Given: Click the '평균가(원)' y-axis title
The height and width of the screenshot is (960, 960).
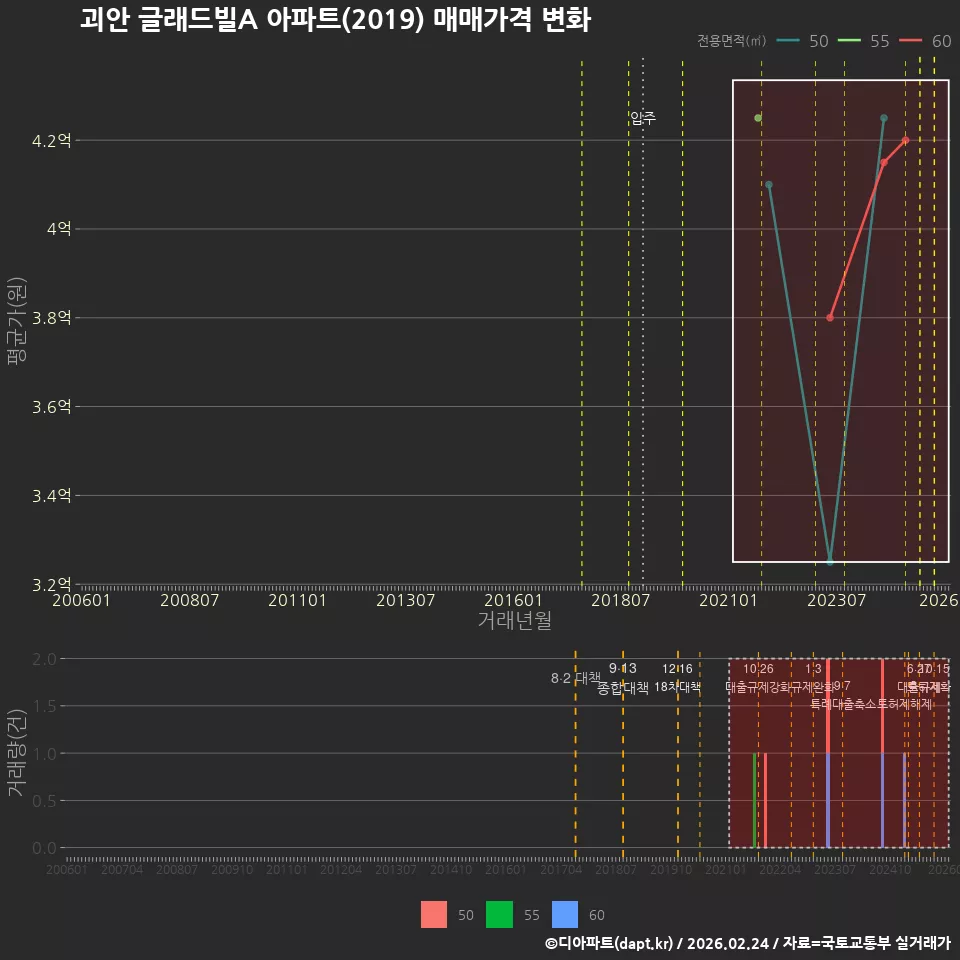Looking at the screenshot, I should [x=17, y=320].
